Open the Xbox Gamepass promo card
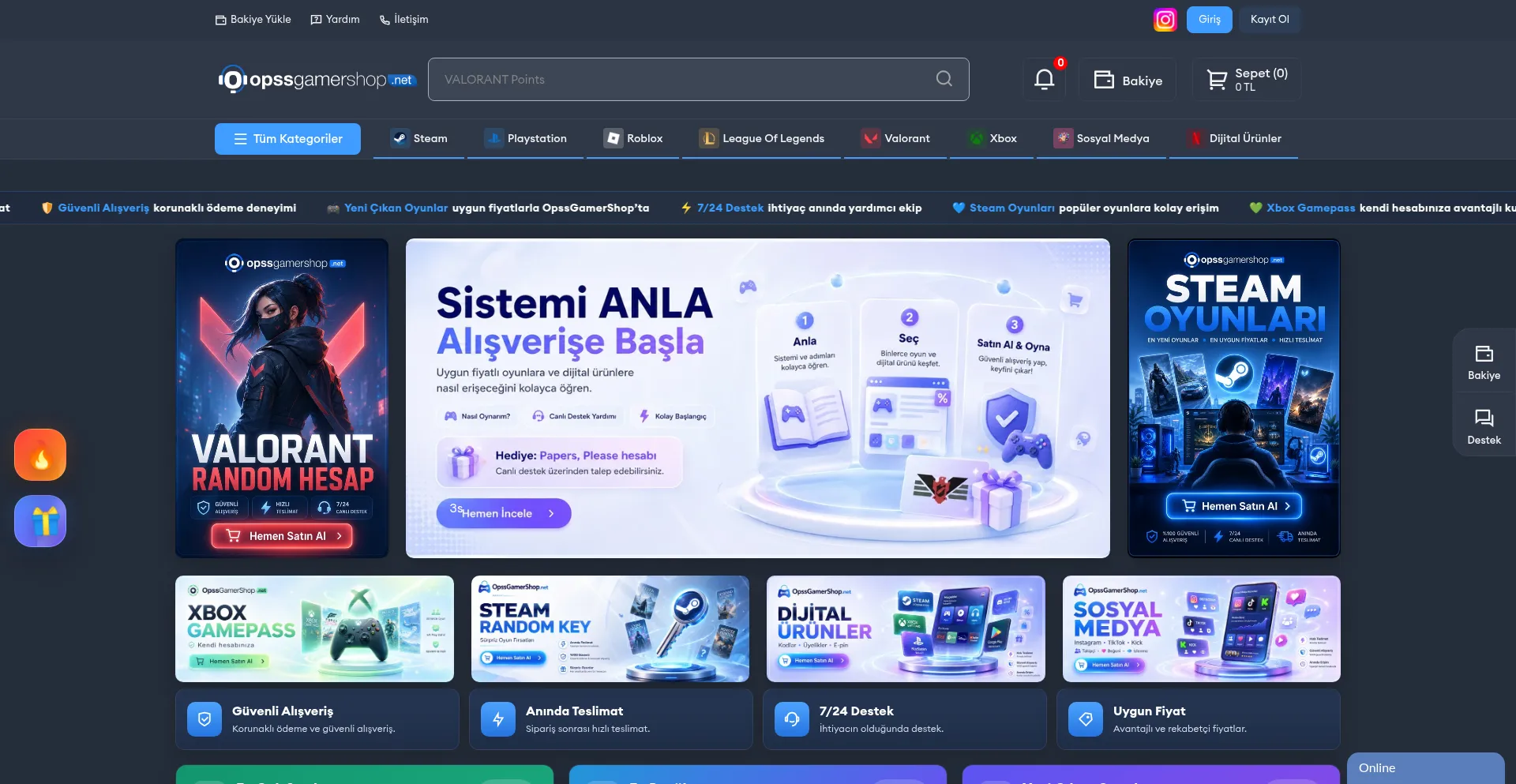 pyautogui.click(x=314, y=628)
